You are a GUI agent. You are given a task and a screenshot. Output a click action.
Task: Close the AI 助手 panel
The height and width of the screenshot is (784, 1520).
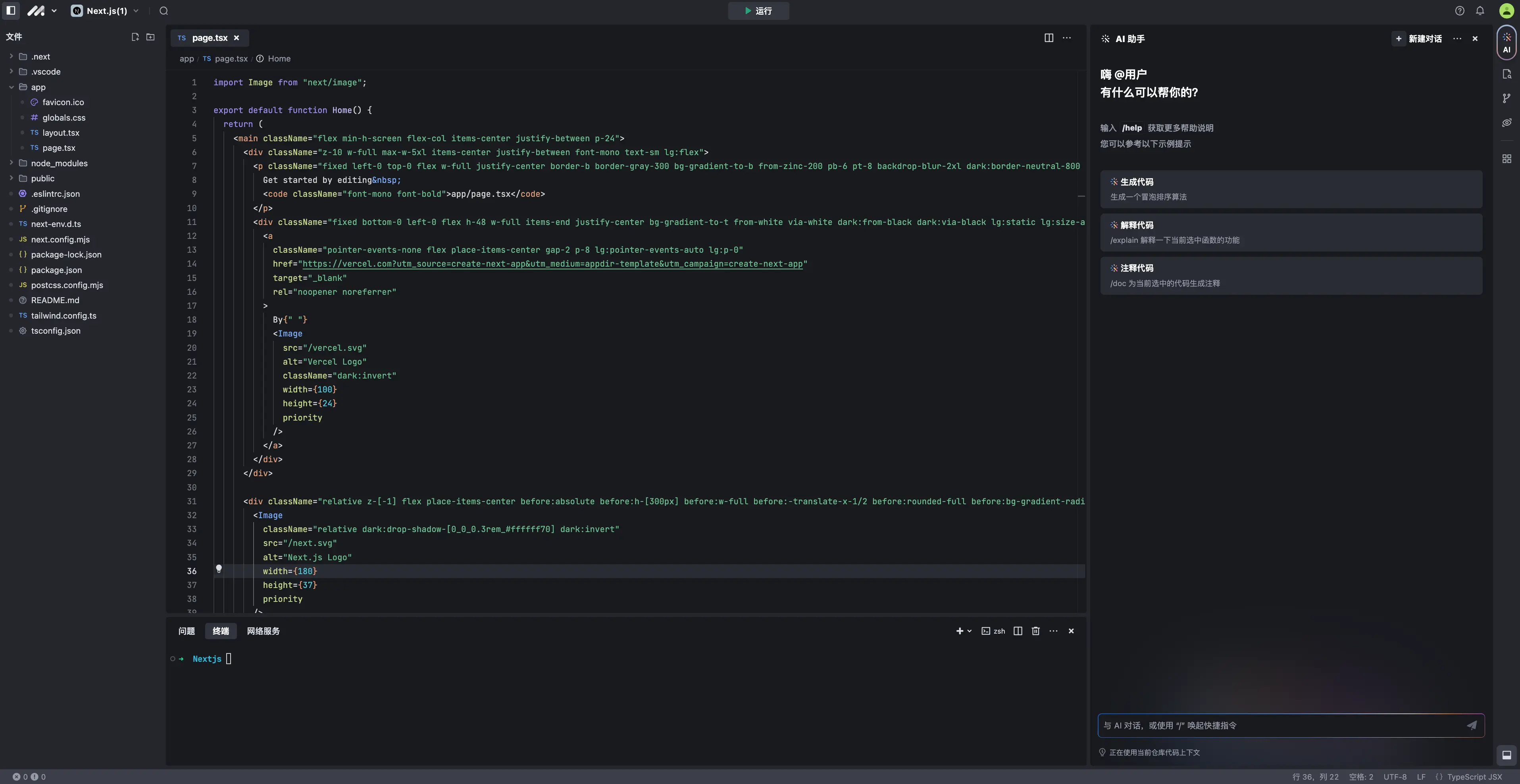(1475, 38)
